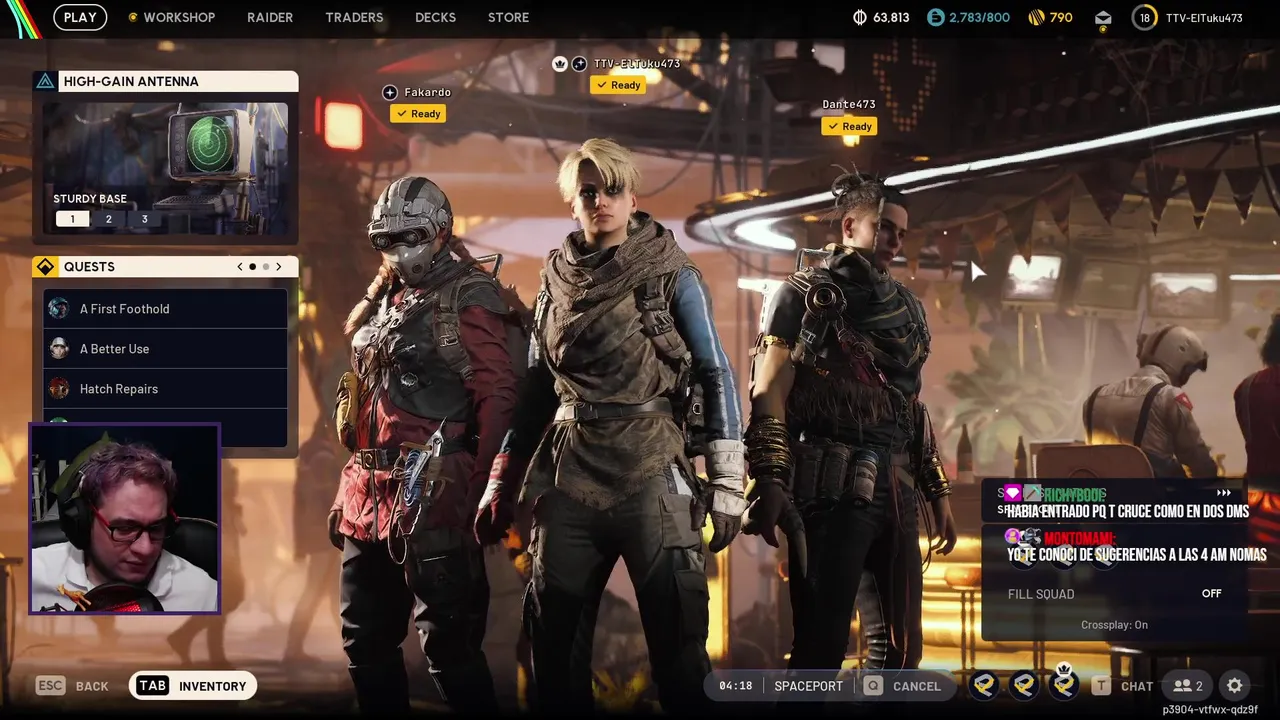
Task: Click the gold striped coin icon beside 790
Action: point(1035,17)
